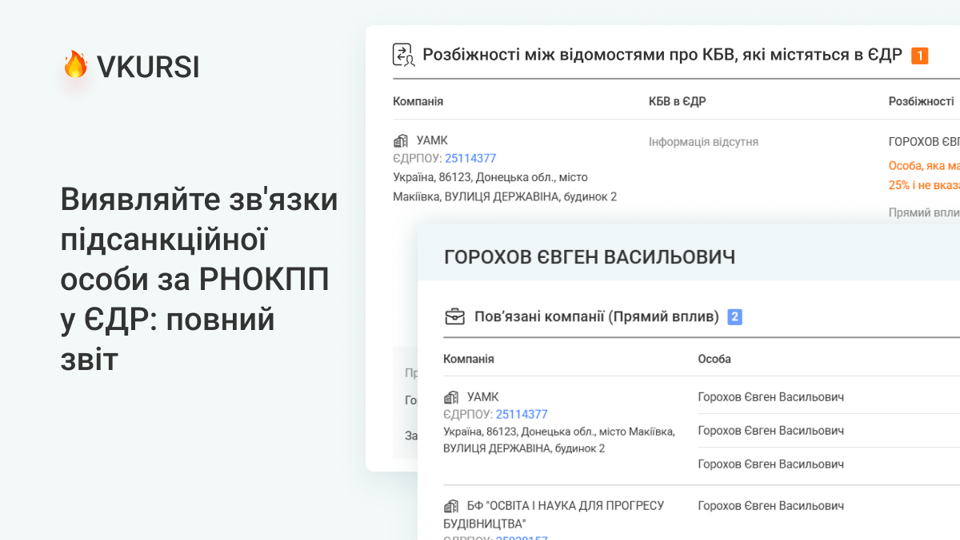The height and width of the screenshot is (540, 960).
Task: Click the КБВ discrepancies section title
Action: pos(662,55)
